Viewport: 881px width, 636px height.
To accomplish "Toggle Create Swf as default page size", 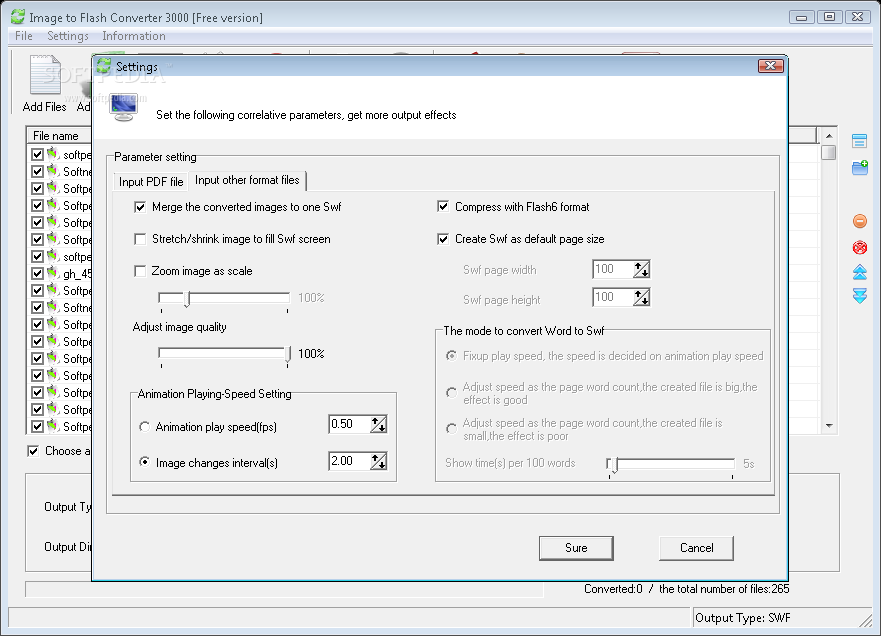I will point(443,239).
